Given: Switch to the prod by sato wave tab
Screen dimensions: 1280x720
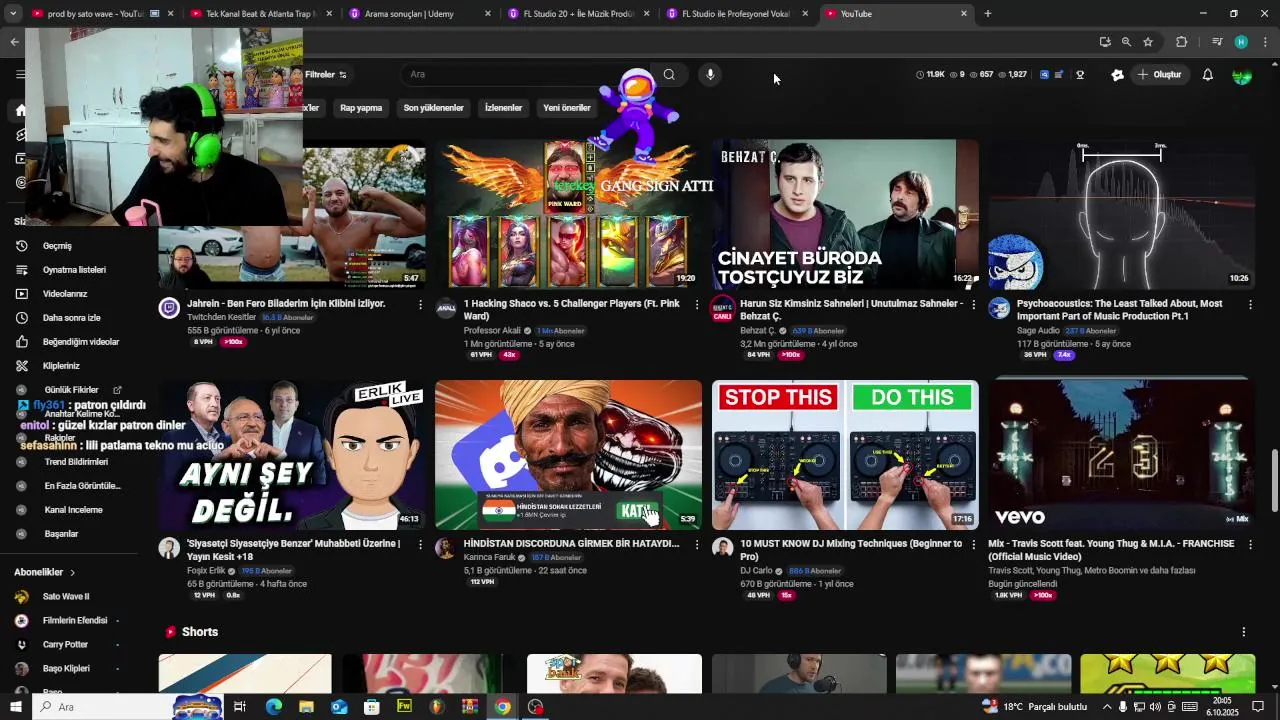Looking at the screenshot, I should (95, 14).
